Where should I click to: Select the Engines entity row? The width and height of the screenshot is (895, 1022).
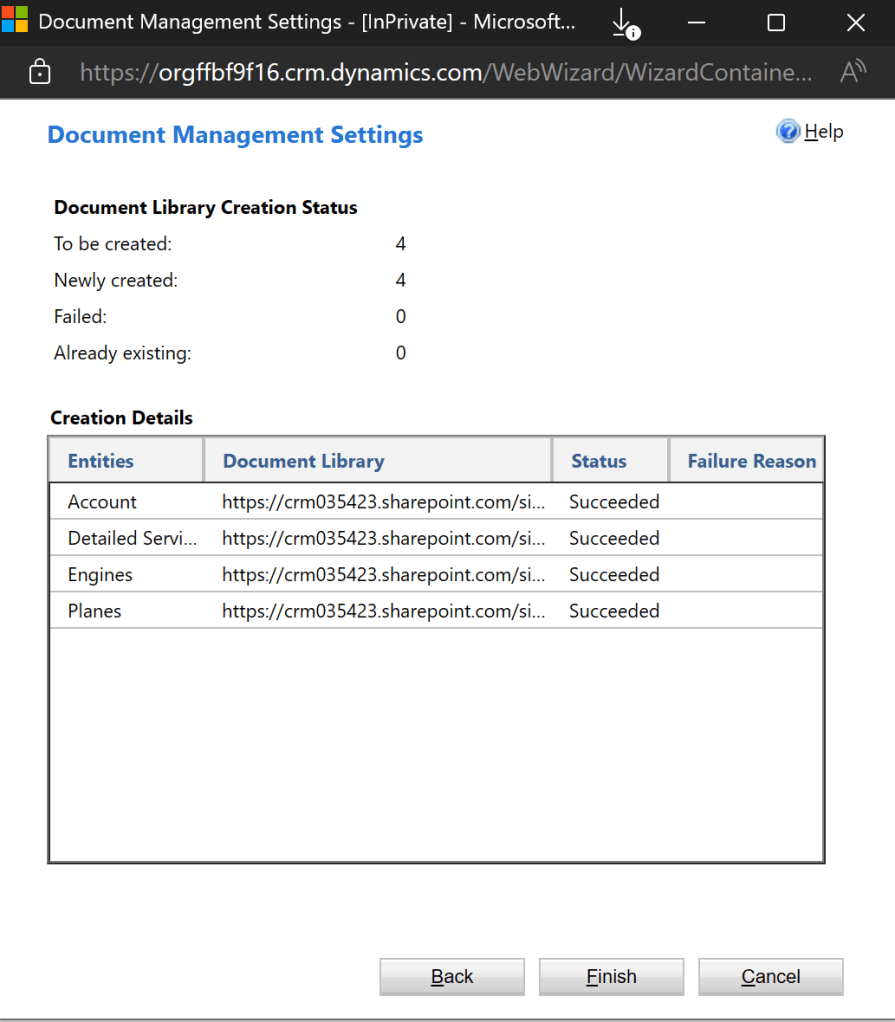point(100,575)
